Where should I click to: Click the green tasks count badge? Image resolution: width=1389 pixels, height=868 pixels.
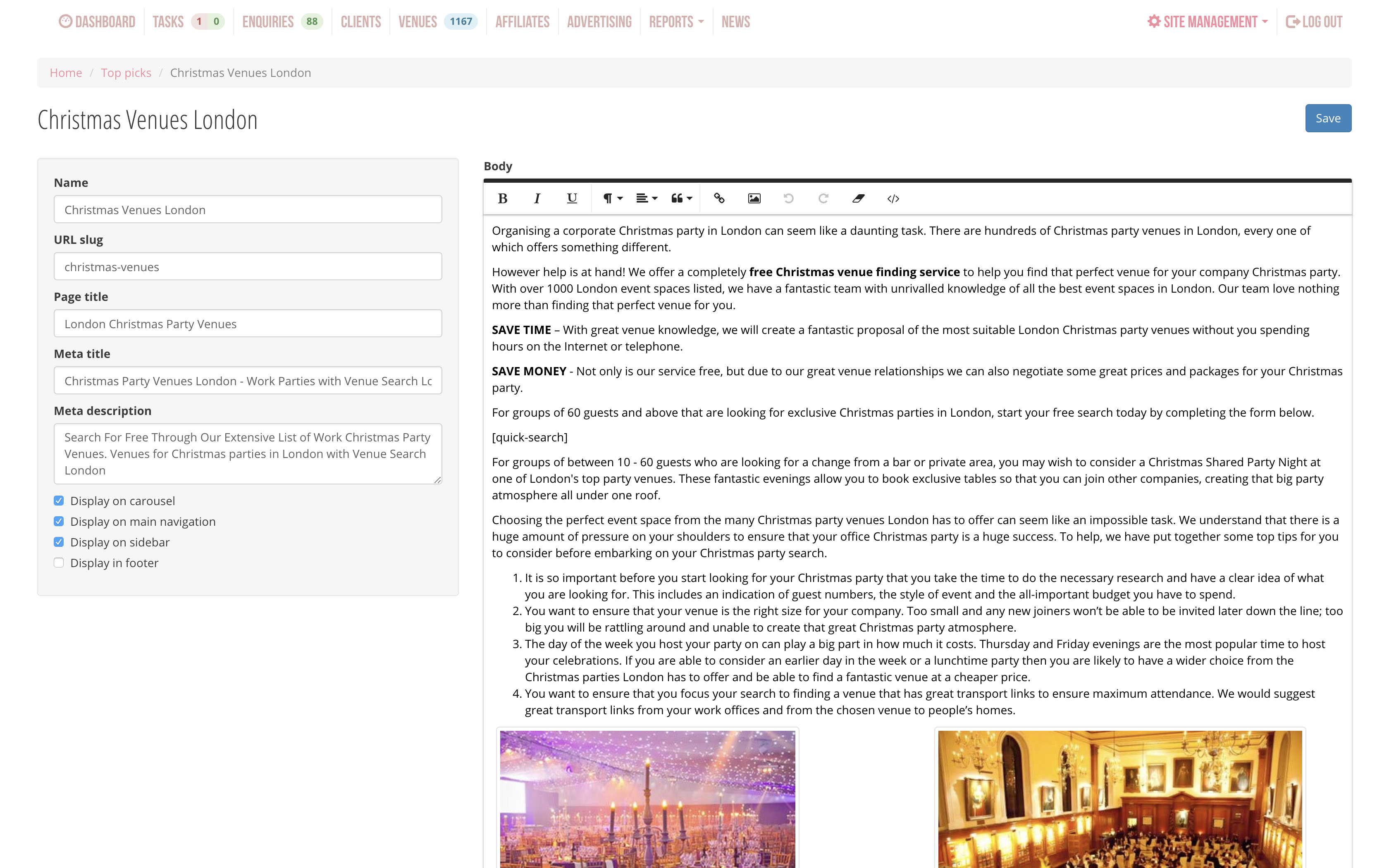pyautogui.click(x=216, y=22)
